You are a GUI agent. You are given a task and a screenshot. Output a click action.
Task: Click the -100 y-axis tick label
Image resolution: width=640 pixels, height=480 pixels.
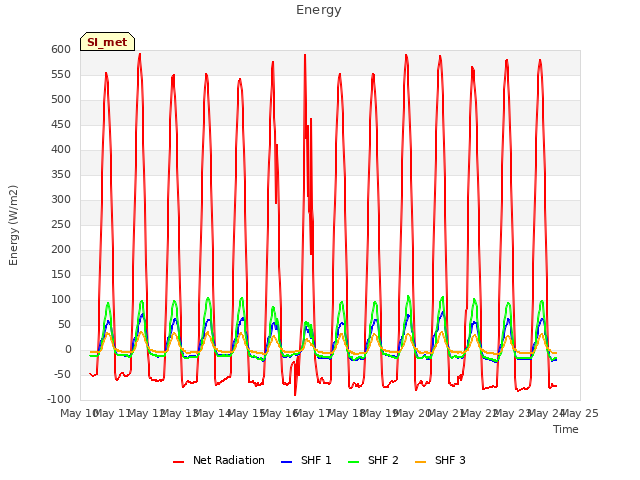(x=59, y=400)
